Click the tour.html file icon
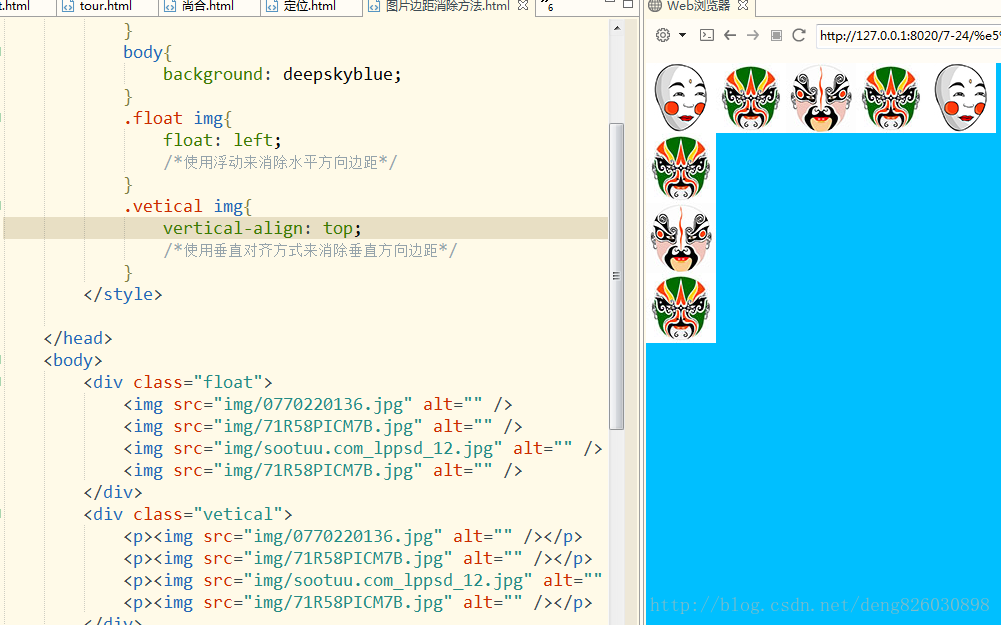Image resolution: width=1001 pixels, height=625 pixels. click(x=68, y=6)
